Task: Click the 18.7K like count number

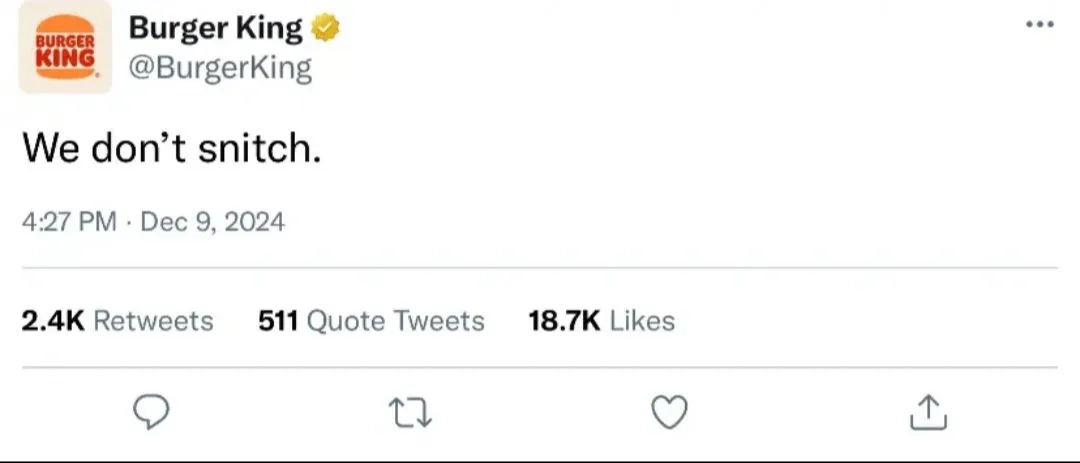Action: (x=564, y=321)
